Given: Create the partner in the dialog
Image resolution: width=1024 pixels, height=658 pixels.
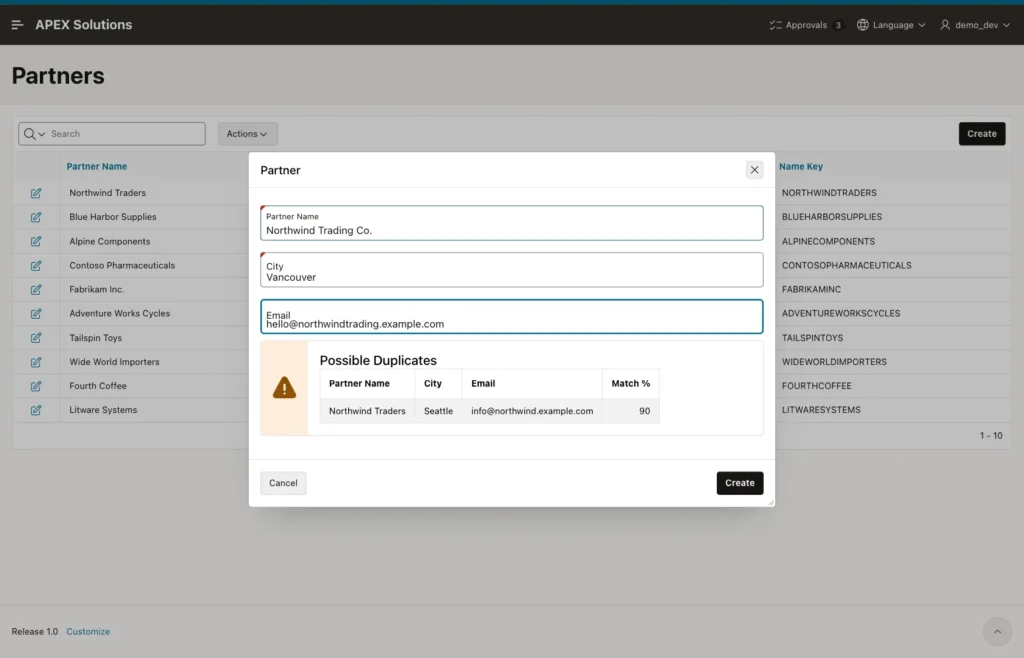Looking at the screenshot, I should click(739, 483).
